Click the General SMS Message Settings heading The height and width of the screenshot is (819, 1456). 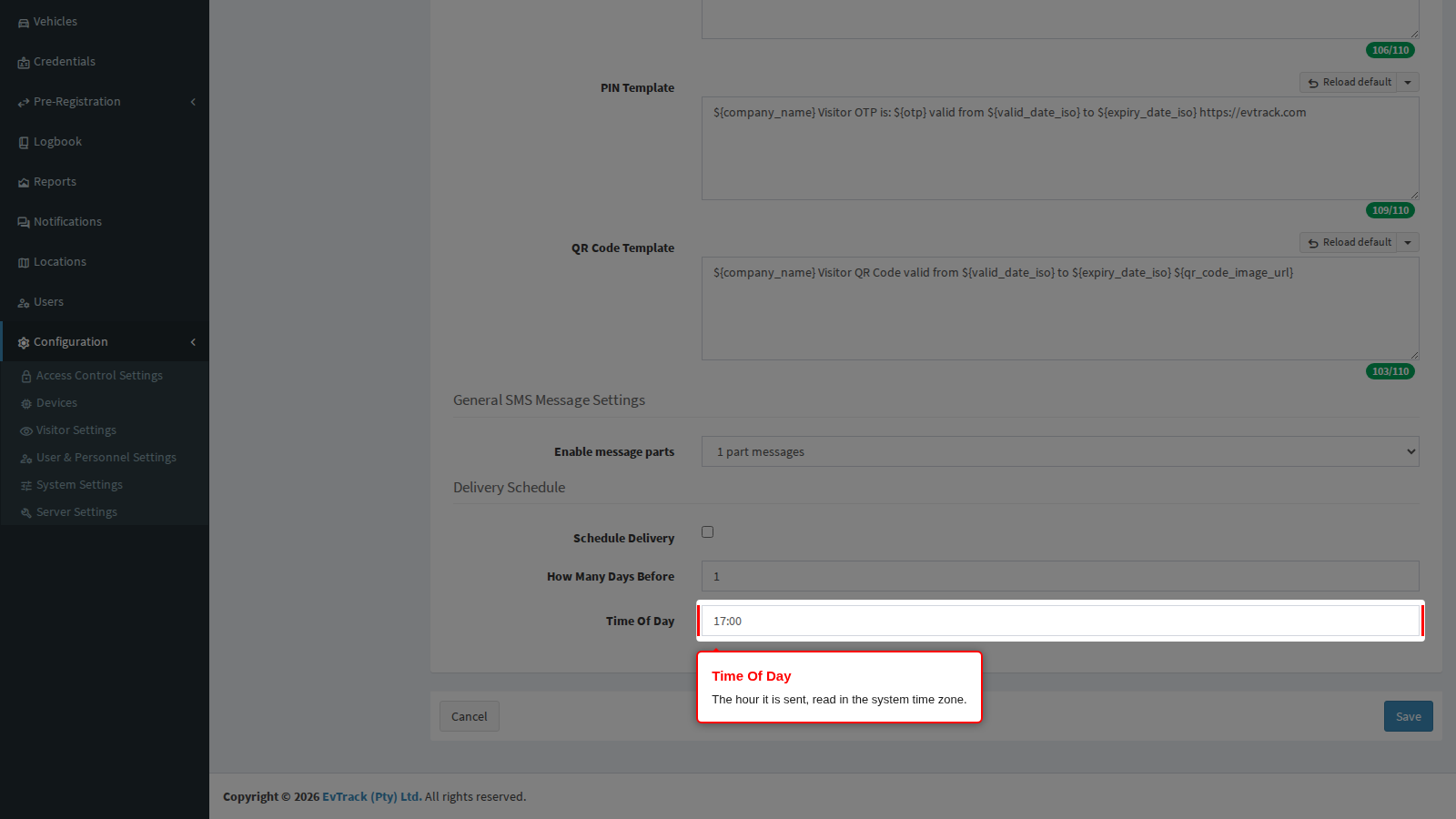point(549,399)
